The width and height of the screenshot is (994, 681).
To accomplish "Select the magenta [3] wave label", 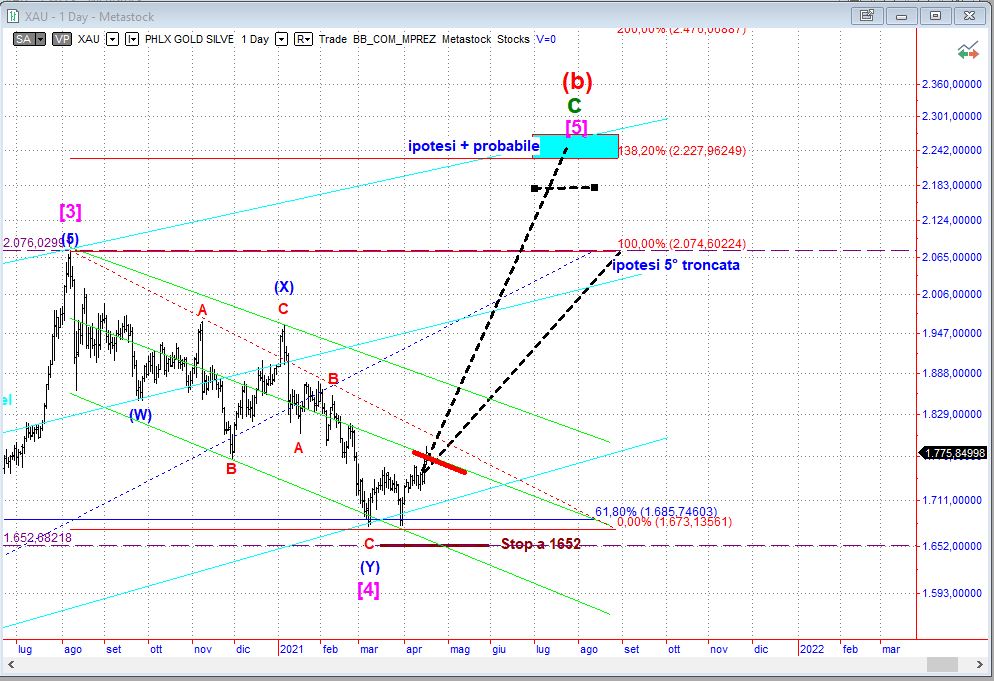I will 70,211.
